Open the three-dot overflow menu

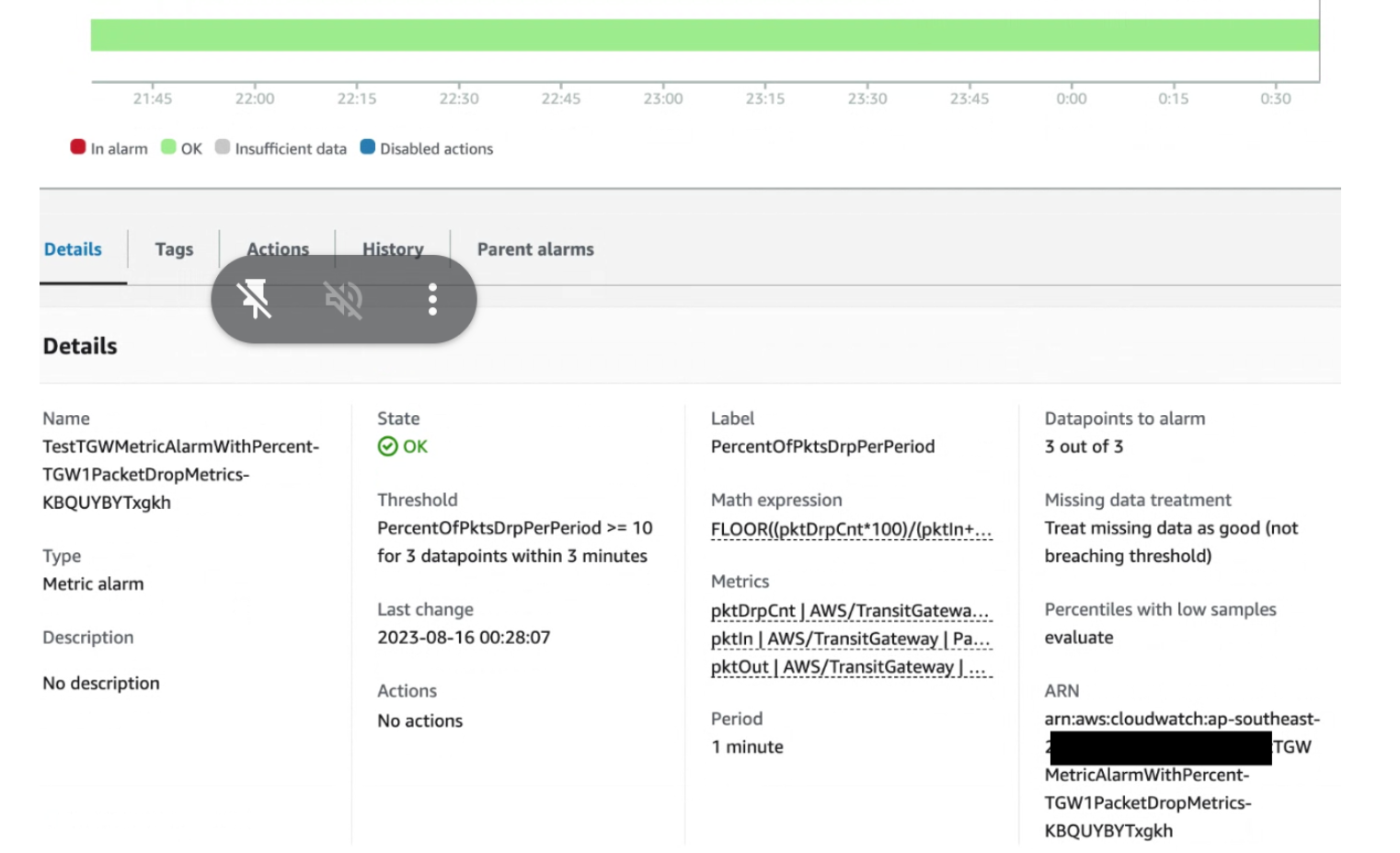431,299
